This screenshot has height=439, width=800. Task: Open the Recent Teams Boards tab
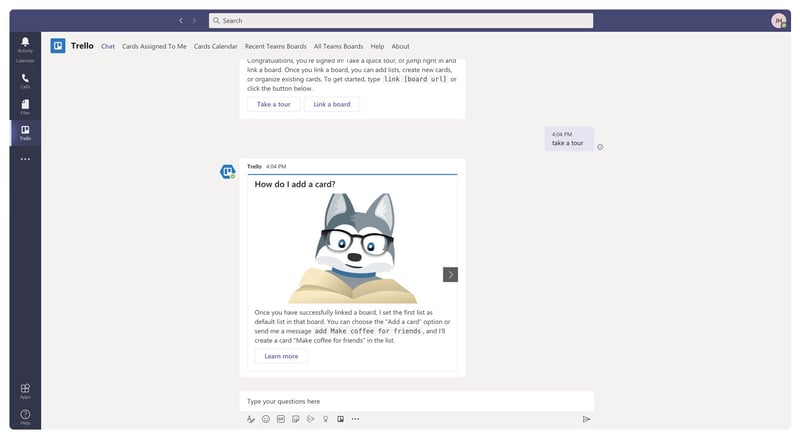[276, 46]
